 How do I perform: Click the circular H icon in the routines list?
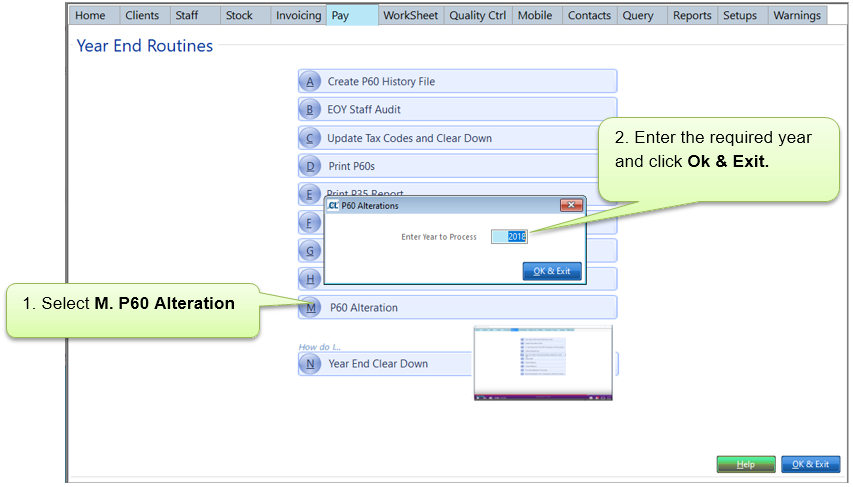point(310,279)
